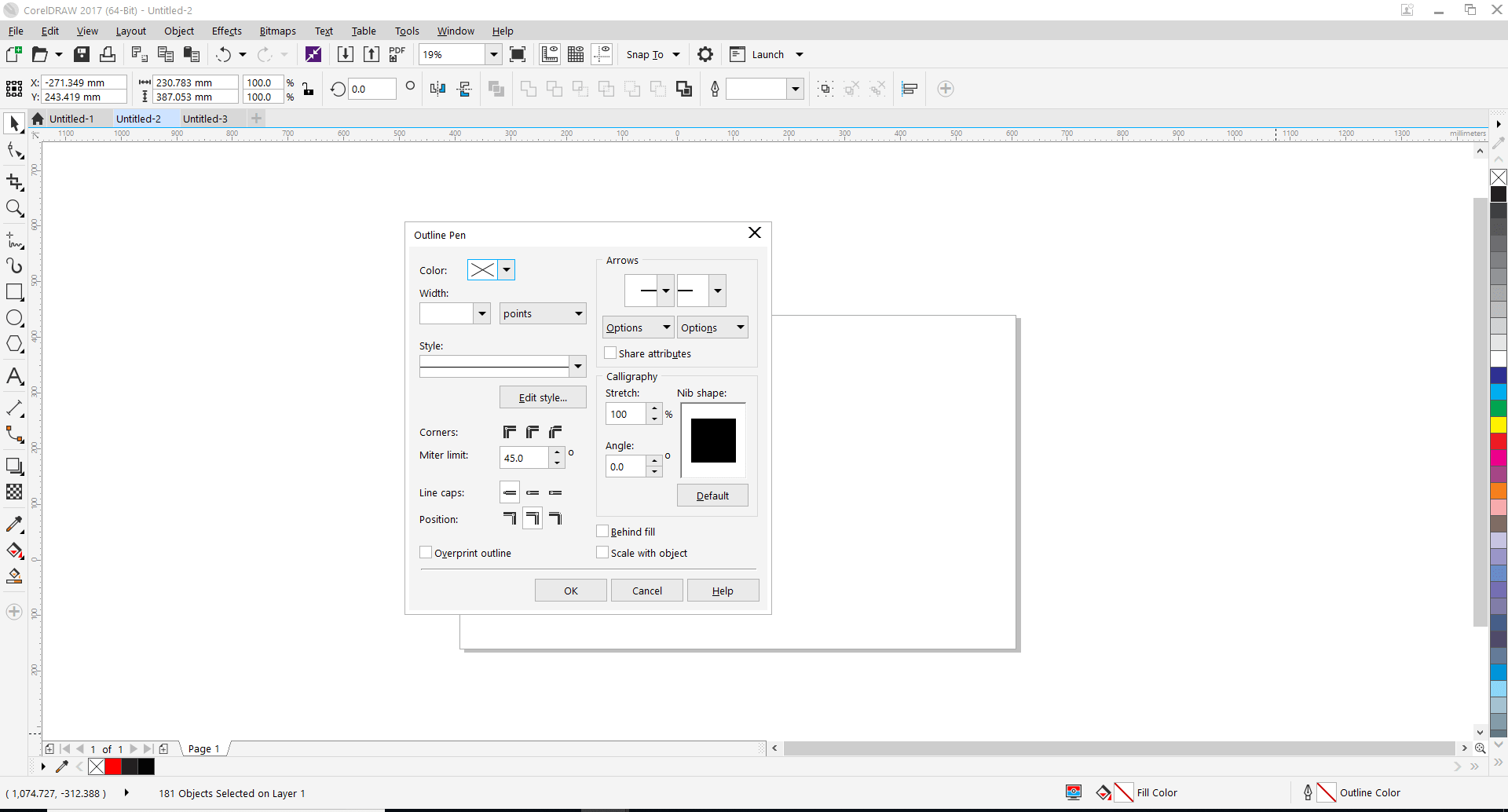
Task: Select the Rectangle tool
Action: (14, 292)
